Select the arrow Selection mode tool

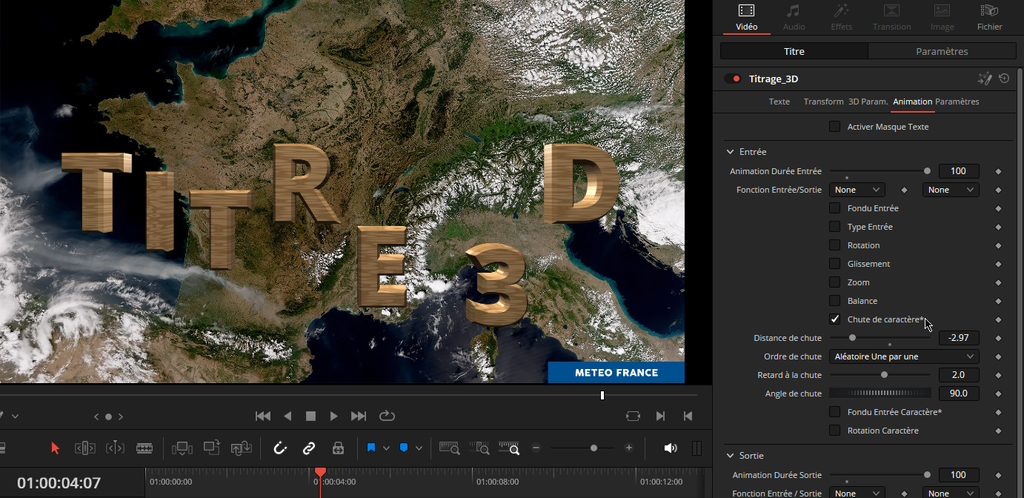[55, 448]
